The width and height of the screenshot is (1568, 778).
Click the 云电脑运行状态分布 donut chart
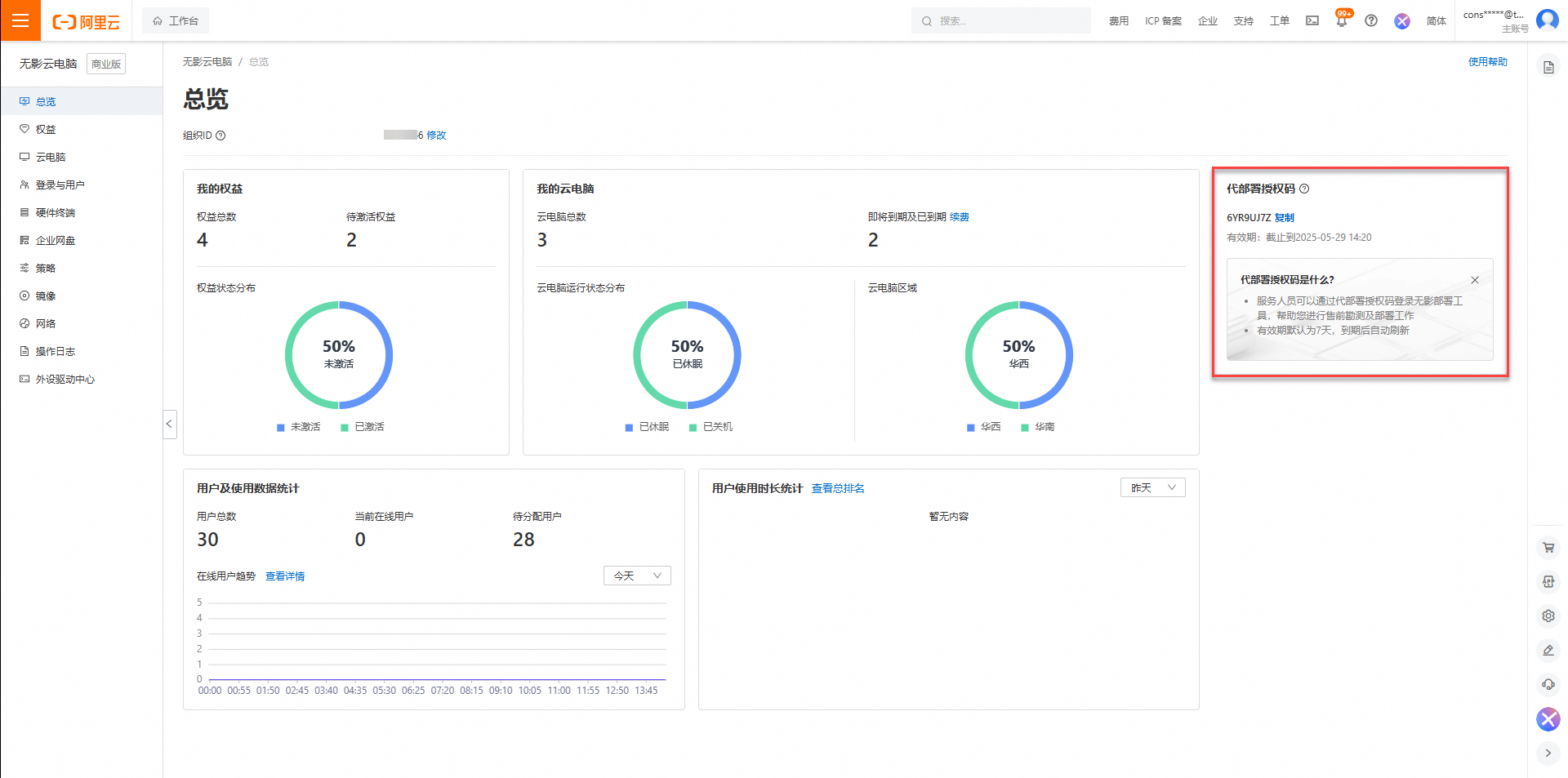pos(688,355)
